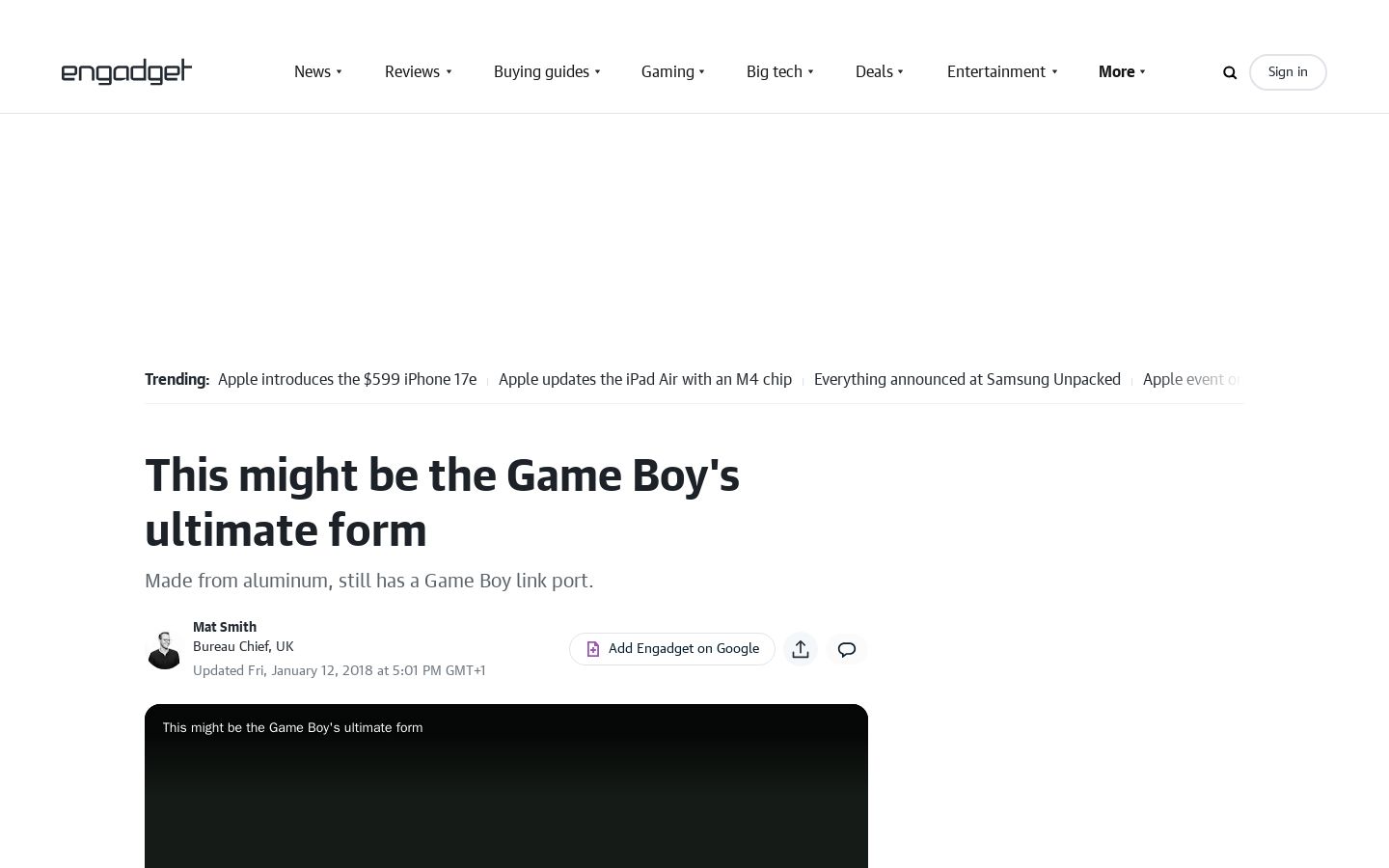The height and width of the screenshot is (868, 1389).
Task: Click the 'Trending:' label
Action: (x=177, y=380)
